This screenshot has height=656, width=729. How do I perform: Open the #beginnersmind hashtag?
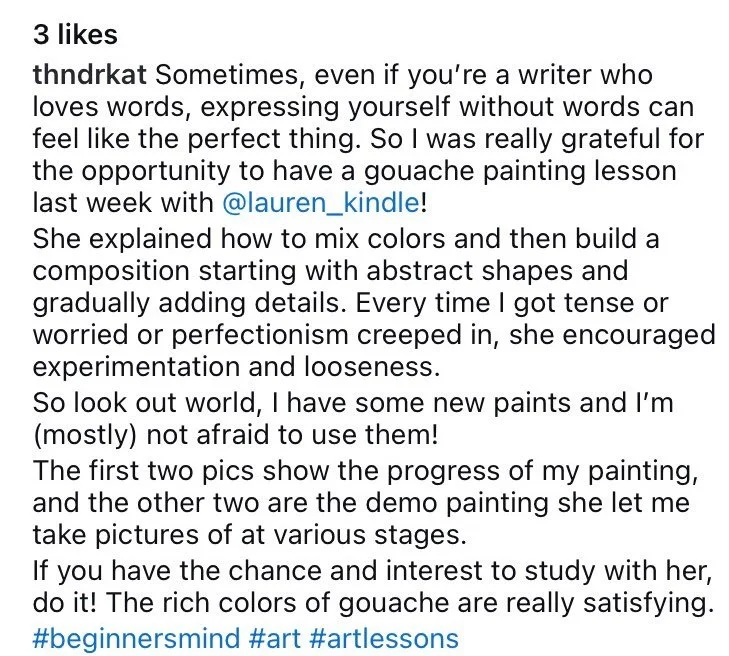(x=136, y=638)
